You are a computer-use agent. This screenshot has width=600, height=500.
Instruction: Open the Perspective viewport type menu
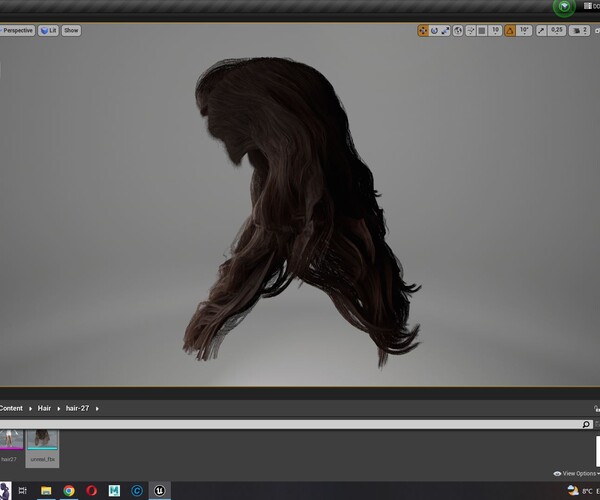[x=17, y=31]
